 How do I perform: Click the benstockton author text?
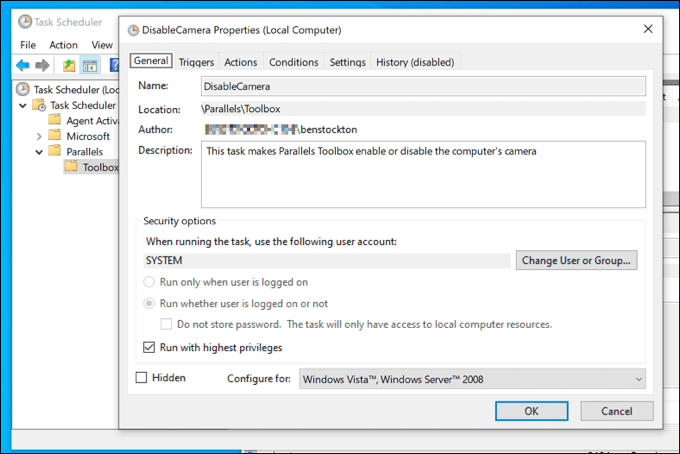[328, 129]
